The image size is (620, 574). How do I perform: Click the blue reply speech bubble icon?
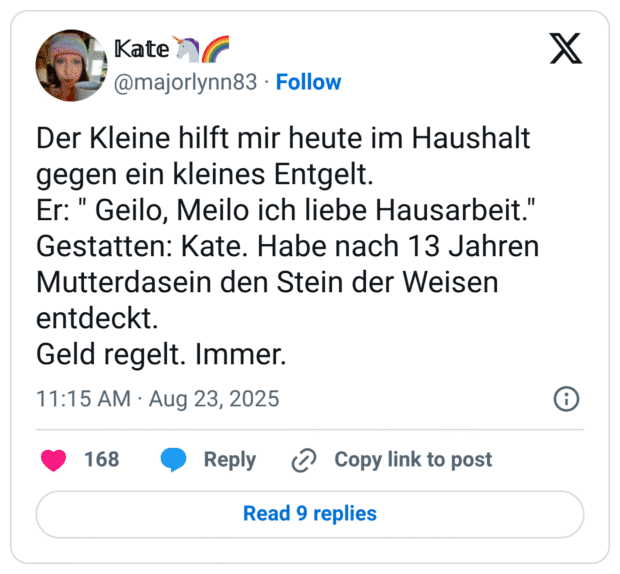tap(174, 460)
